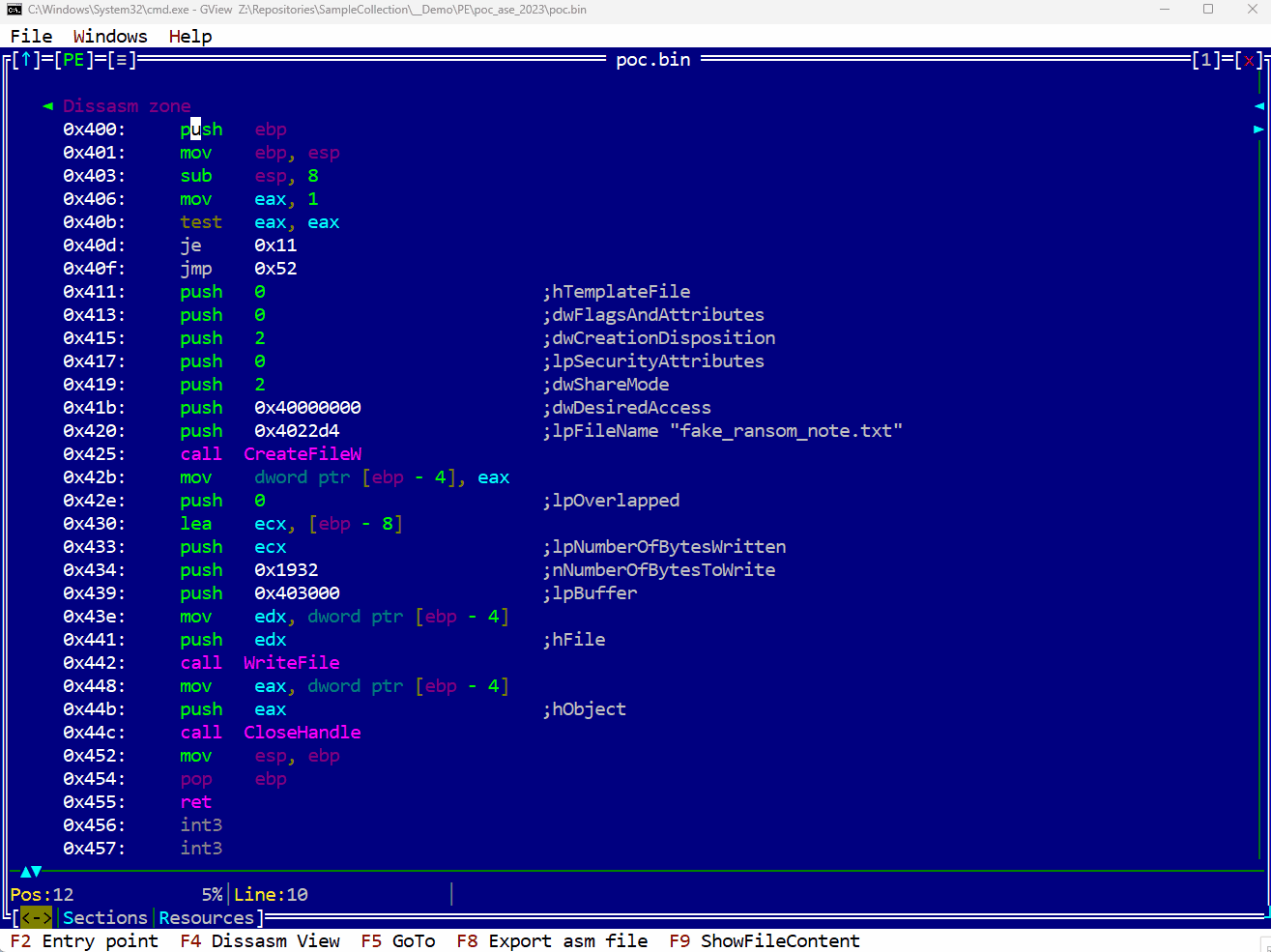Click the pop ebp instruction at 0x454
This screenshot has width=1271, height=952.
[233, 779]
